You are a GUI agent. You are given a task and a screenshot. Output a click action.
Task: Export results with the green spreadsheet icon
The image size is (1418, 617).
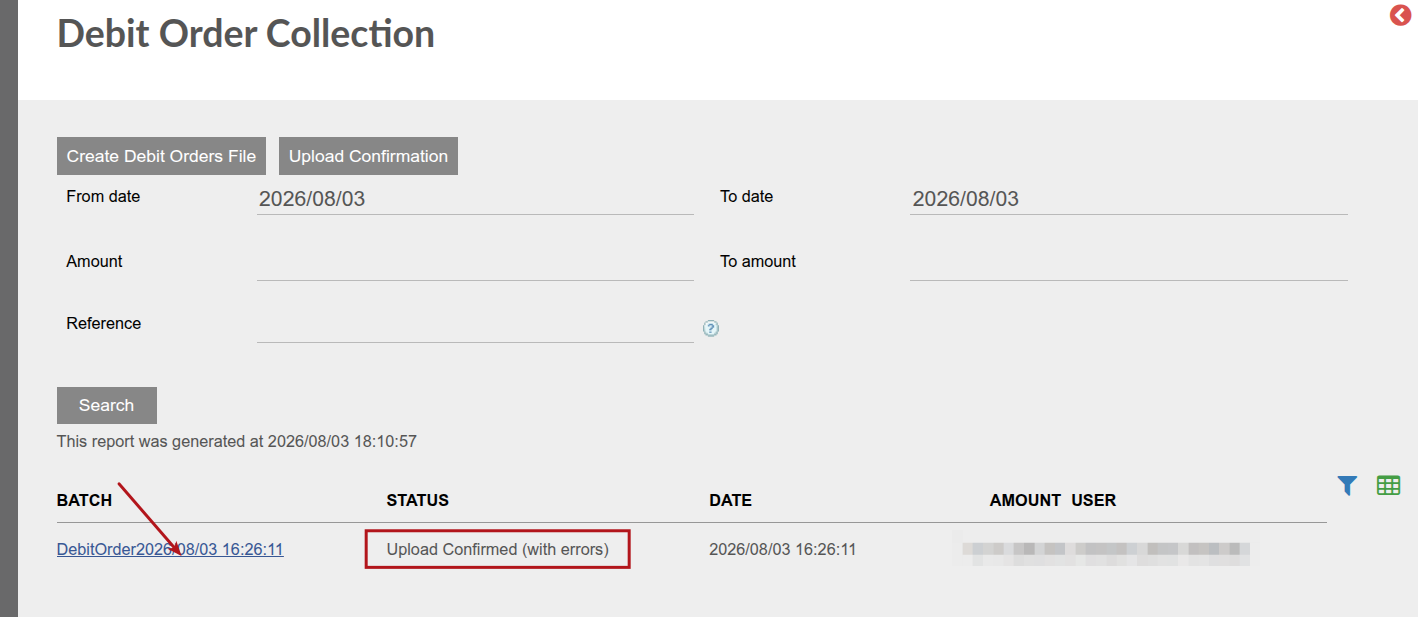click(x=1388, y=486)
